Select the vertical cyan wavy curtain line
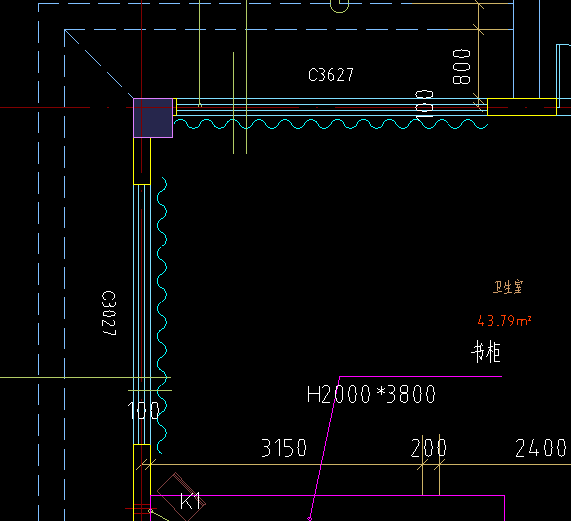The height and width of the screenshot is (521, 571). tap(162, 315)
